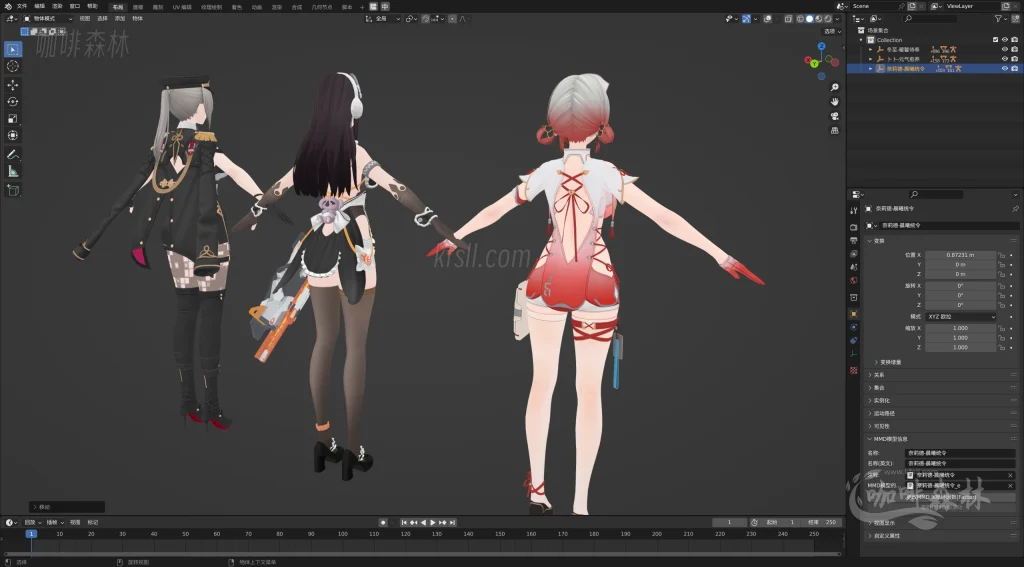Jump to the timeline start frame

click(x=404, y=523)
